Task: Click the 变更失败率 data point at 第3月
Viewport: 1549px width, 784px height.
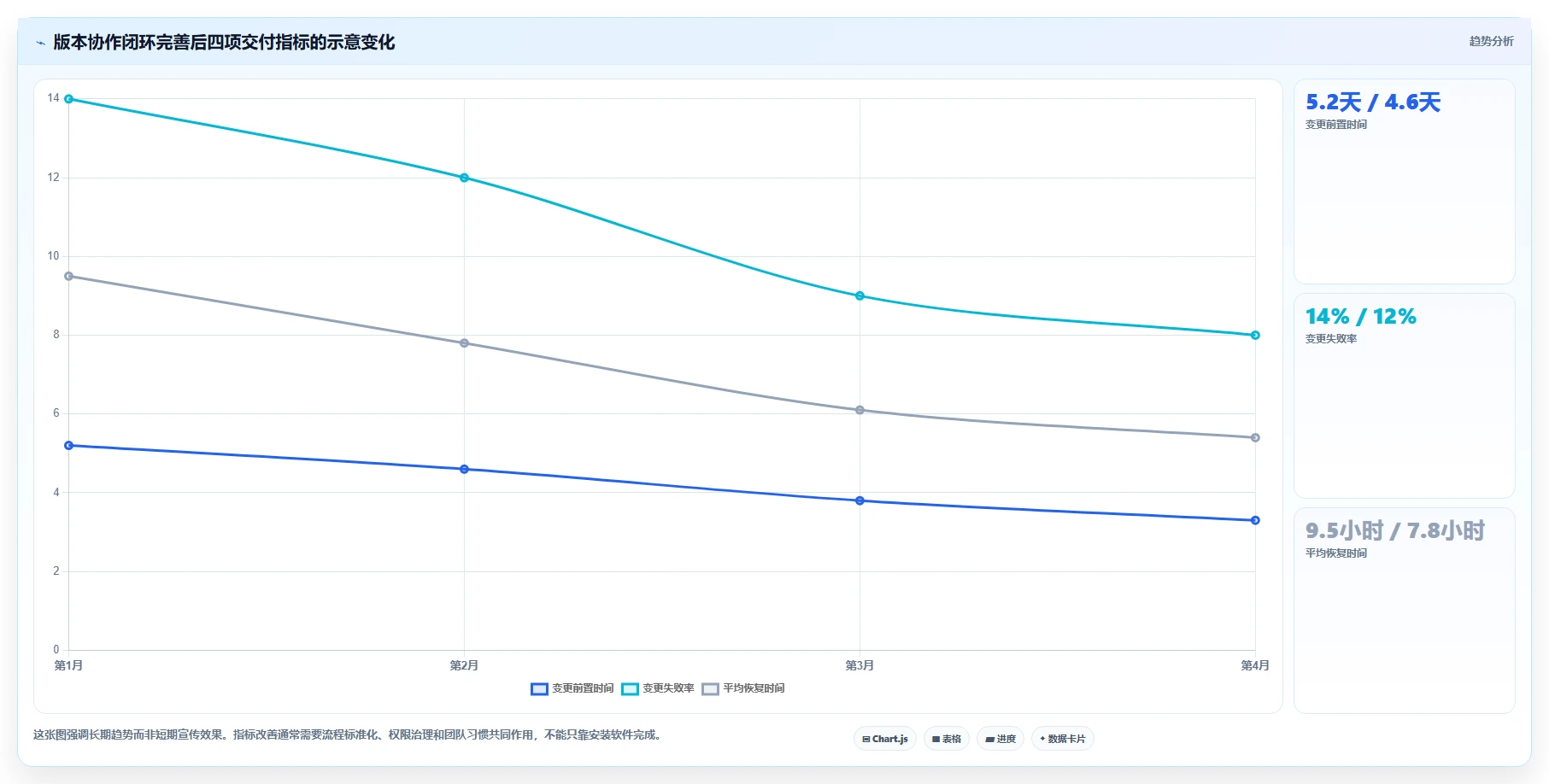Action: pos(860,296)
